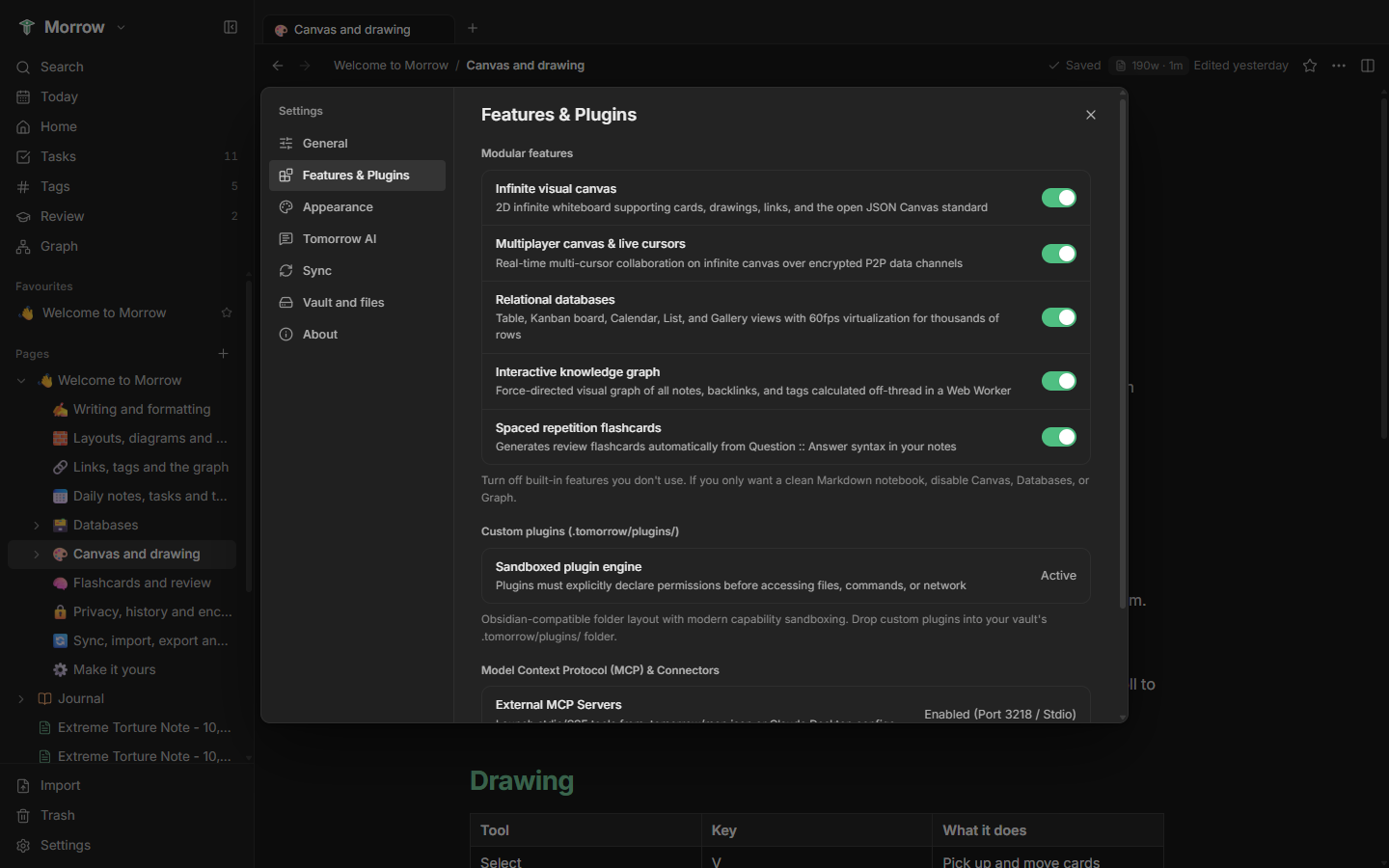Click the Home house icon

pos(23,126)
